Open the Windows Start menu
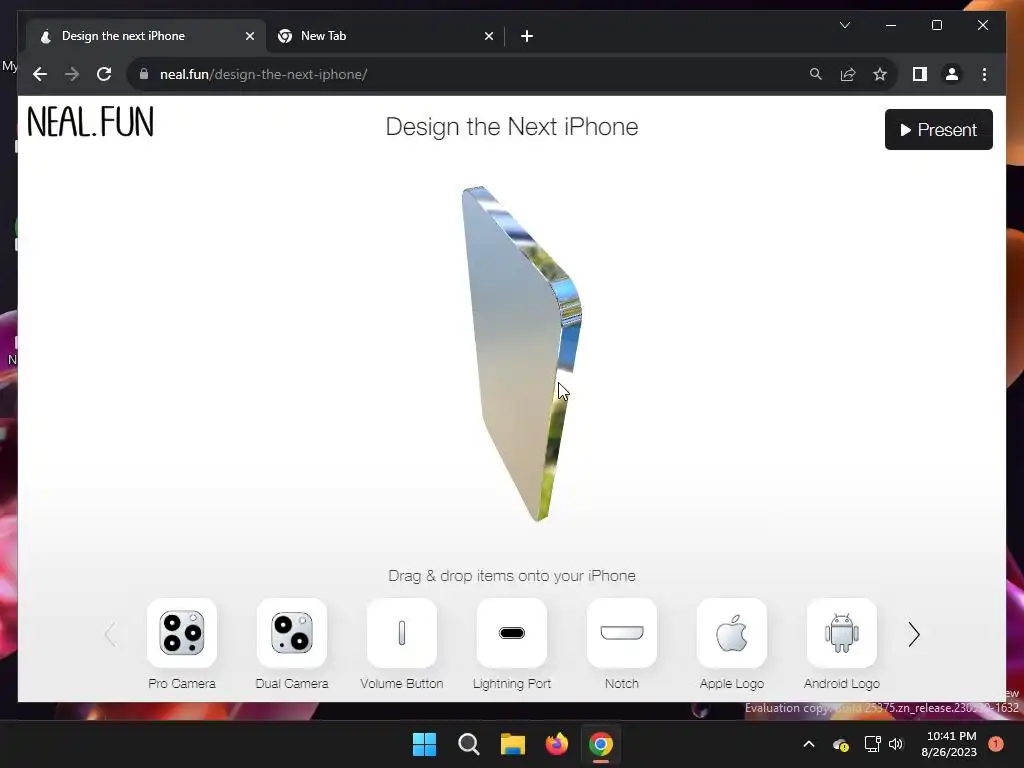 tap(424, 744)
